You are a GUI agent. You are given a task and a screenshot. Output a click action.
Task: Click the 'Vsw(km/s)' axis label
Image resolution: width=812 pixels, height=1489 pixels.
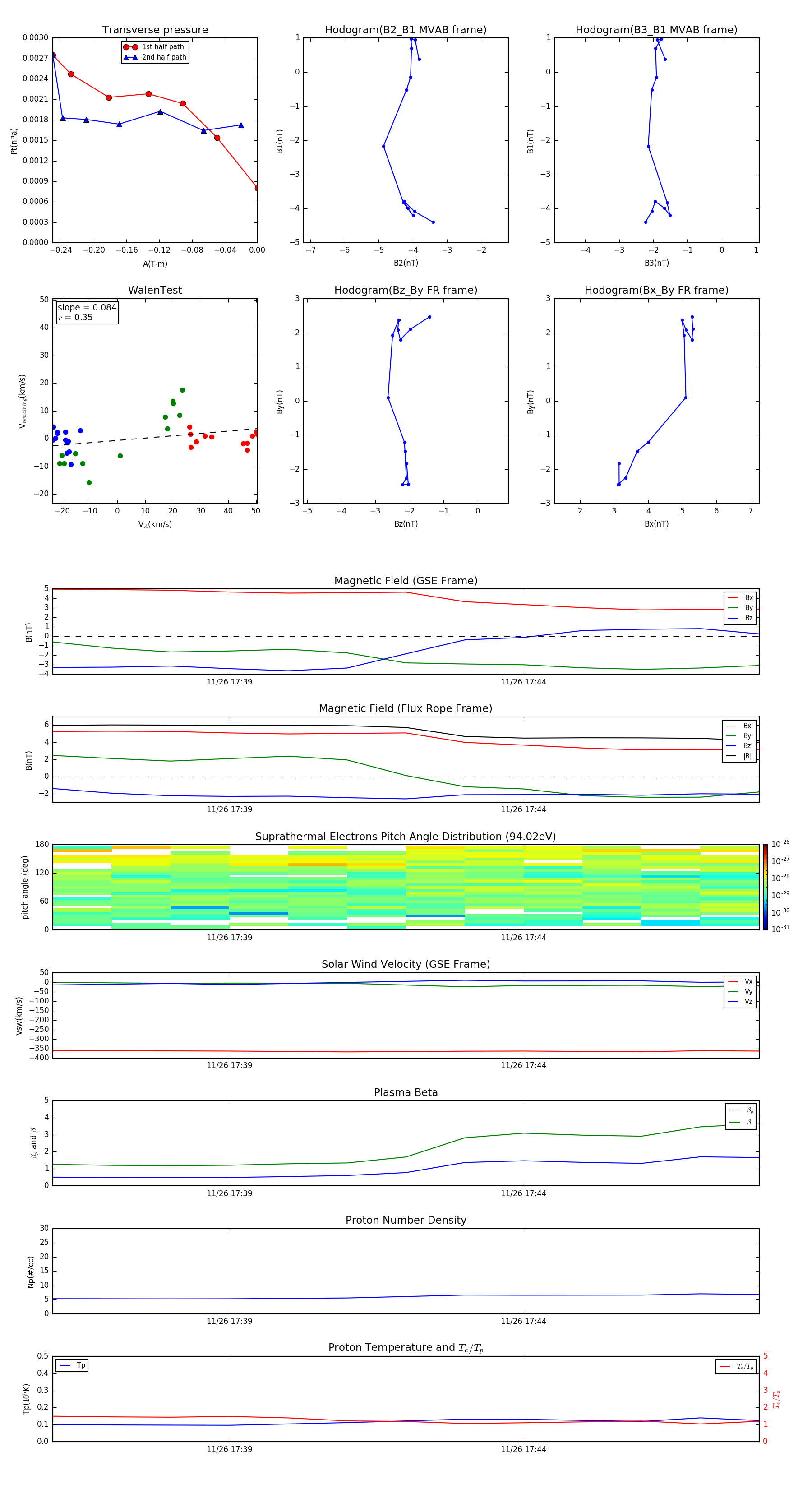click(x=18, y=1015)
